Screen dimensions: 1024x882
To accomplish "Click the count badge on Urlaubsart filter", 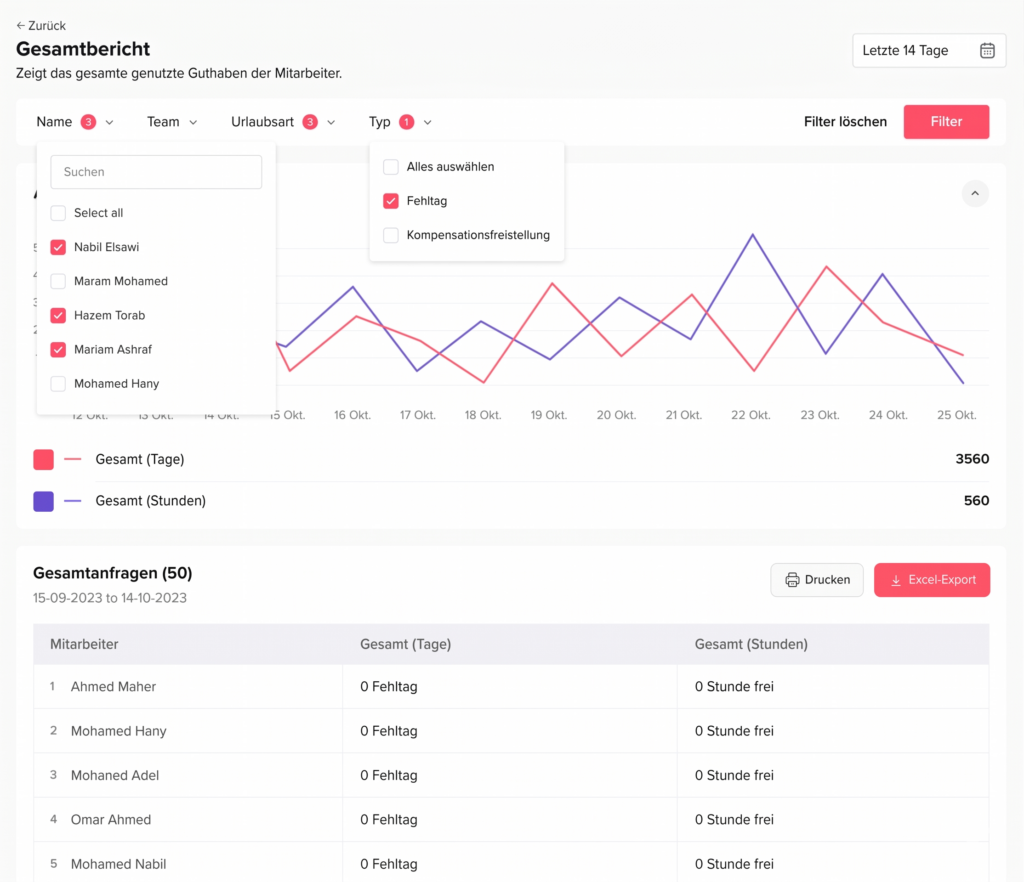I will tap(310, 122).
